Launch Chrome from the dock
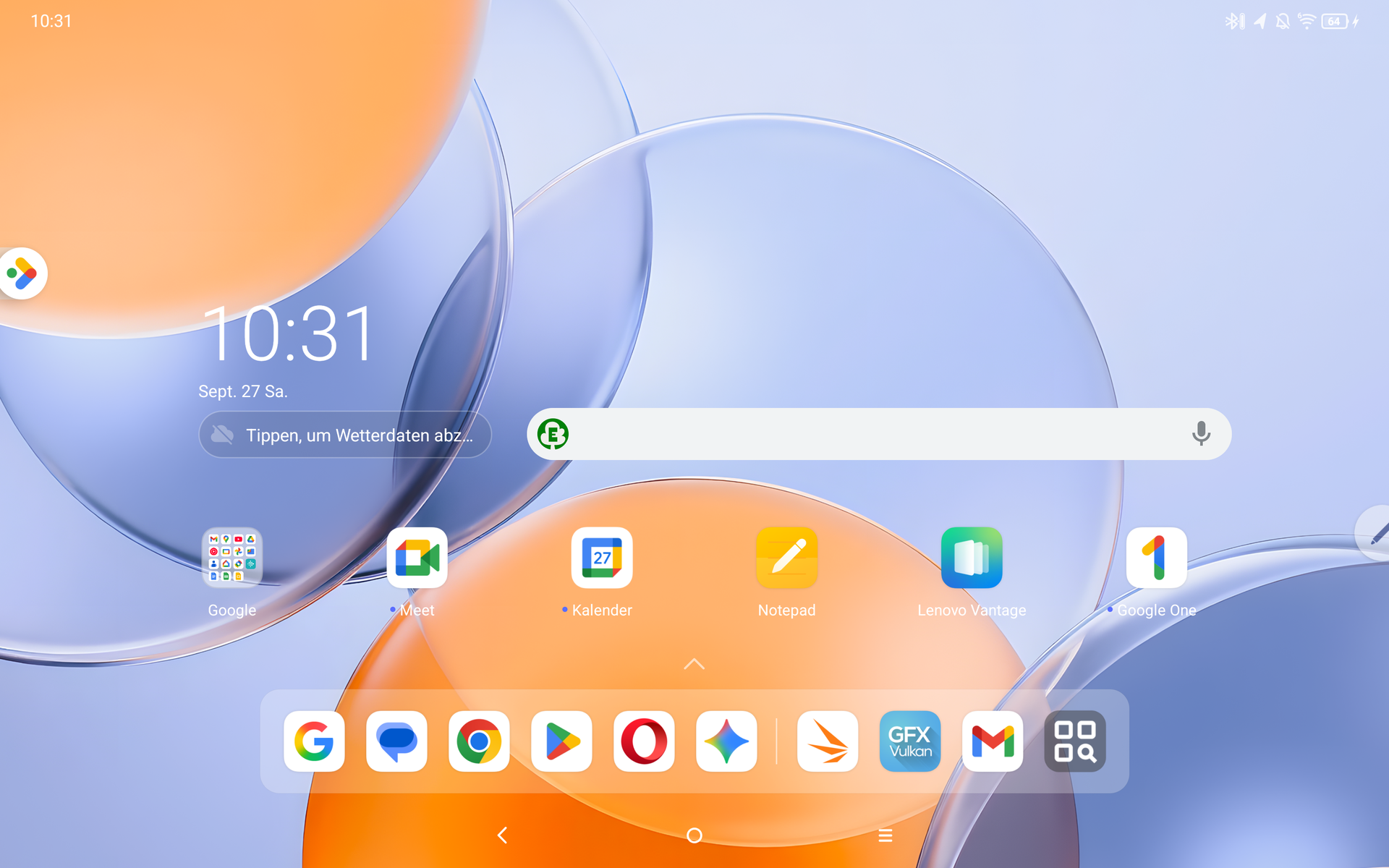Screen dimensions: 1389x868 [479, 741]
